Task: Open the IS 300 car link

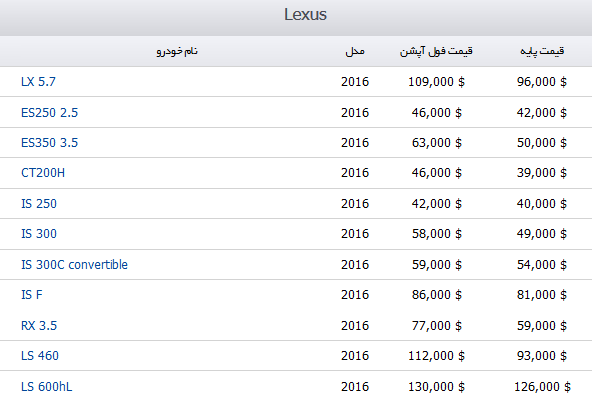Action: tap(39, 234)
